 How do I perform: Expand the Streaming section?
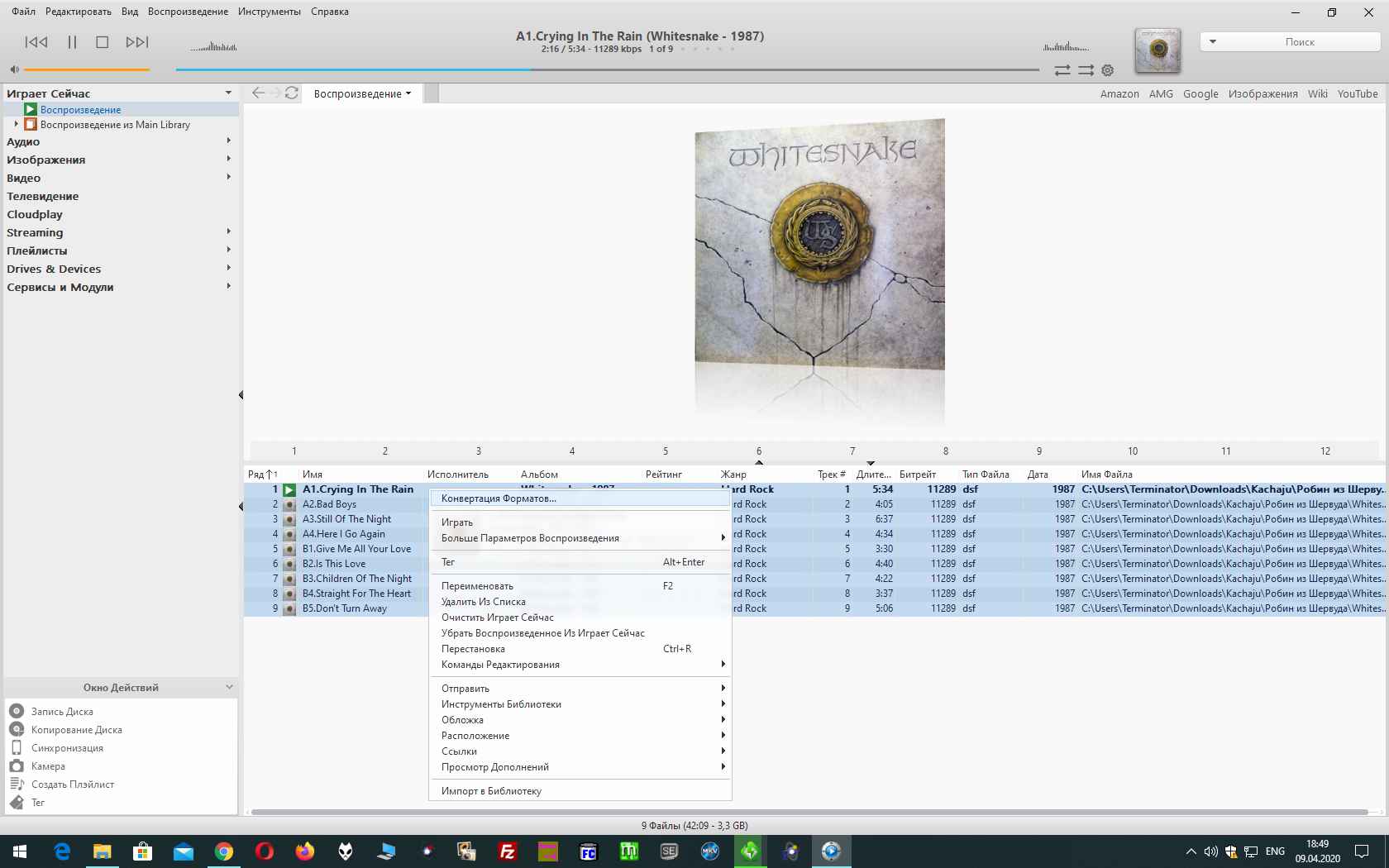click(228, 231)
